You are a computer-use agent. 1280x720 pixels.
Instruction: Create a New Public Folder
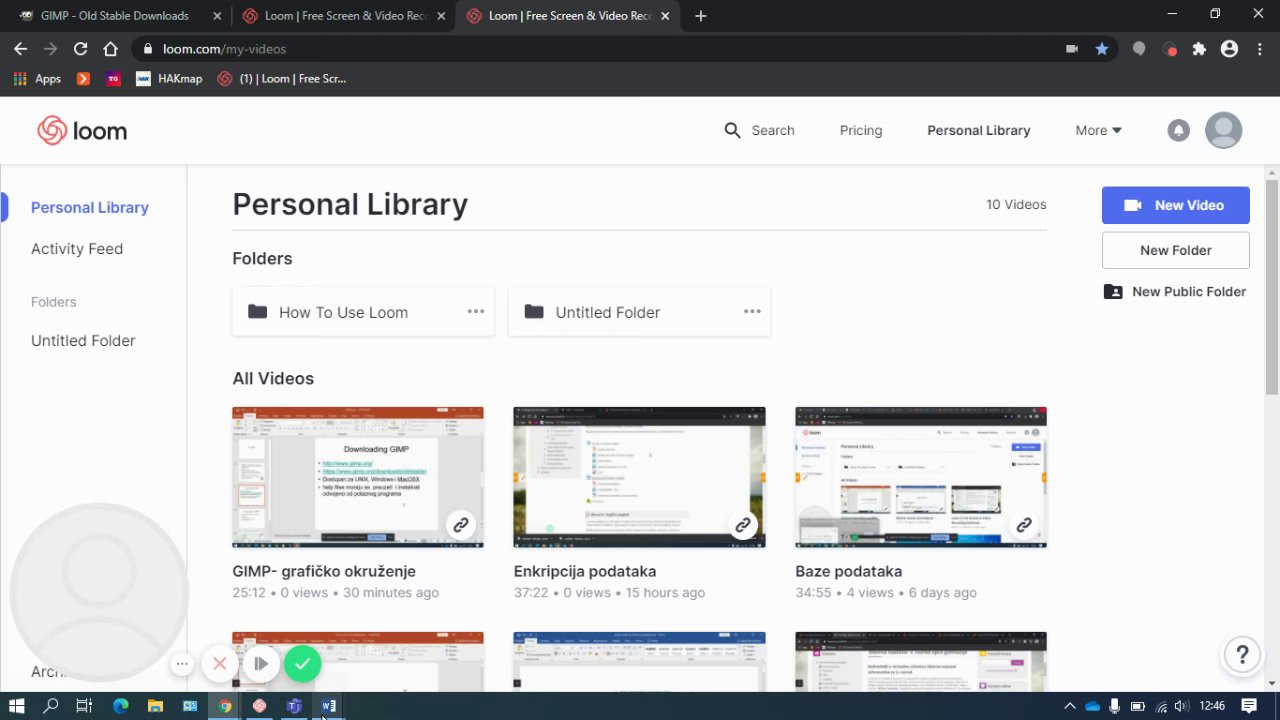[x=1176, y=292]
